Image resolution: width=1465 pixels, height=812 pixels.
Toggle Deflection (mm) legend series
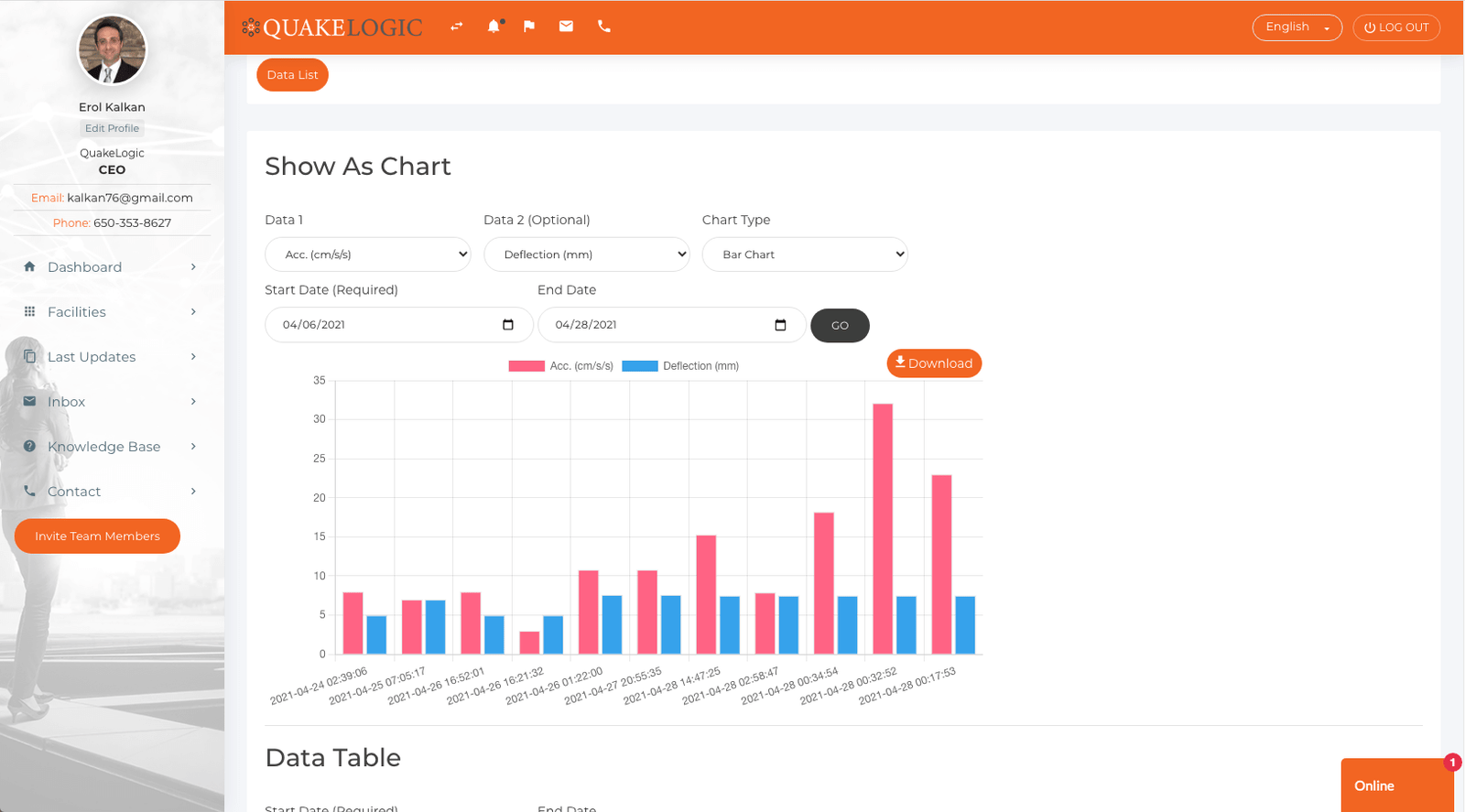coord(680,366)
